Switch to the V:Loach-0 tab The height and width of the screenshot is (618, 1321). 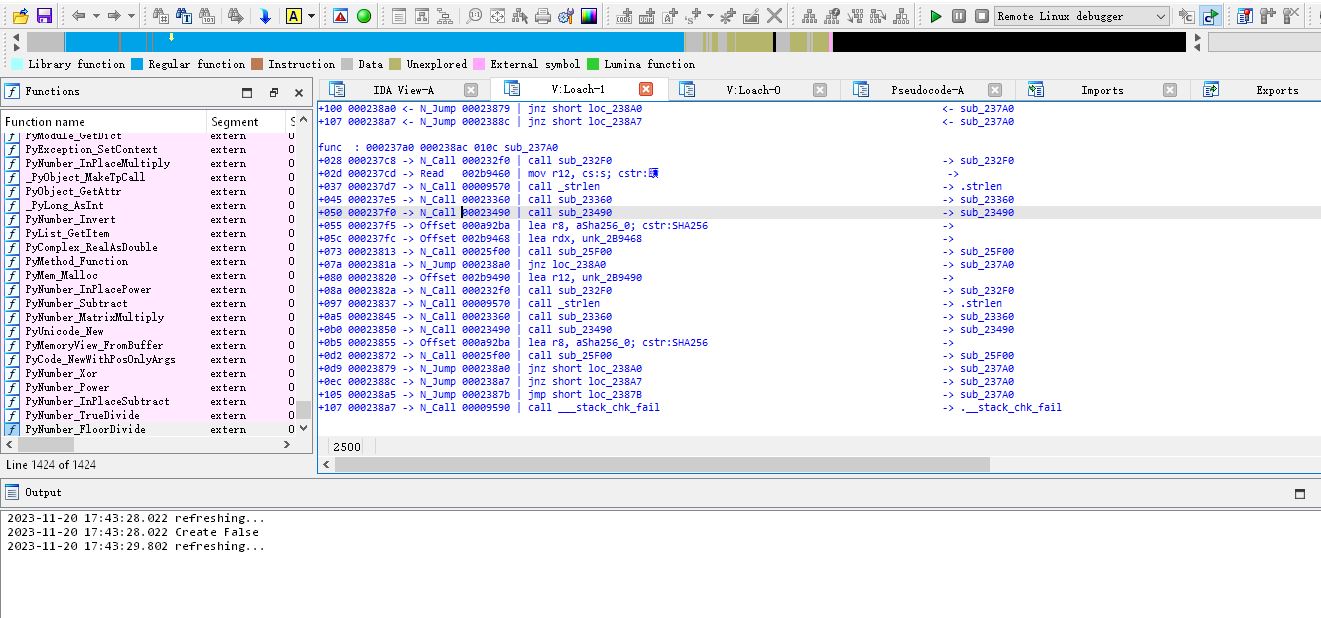click(753, 90)
